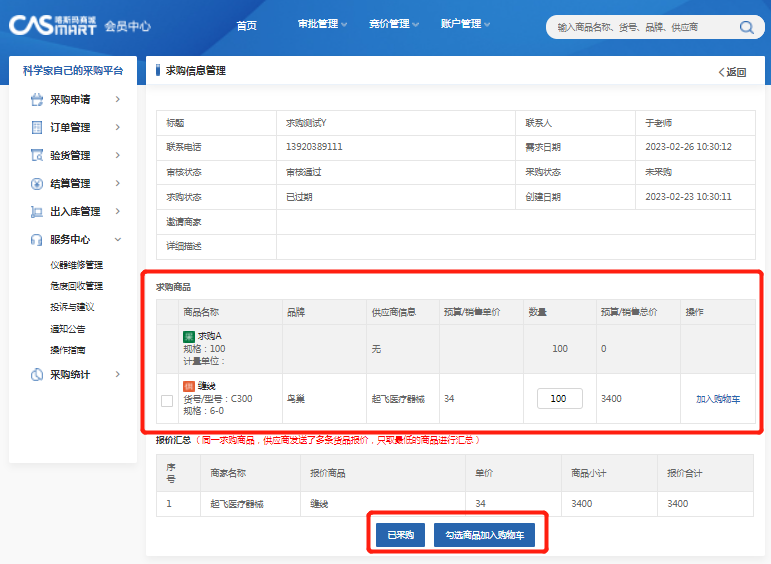Open the 审批管理 dropdown menu
Screen dimensions: 771x564
tap(322, 24)
